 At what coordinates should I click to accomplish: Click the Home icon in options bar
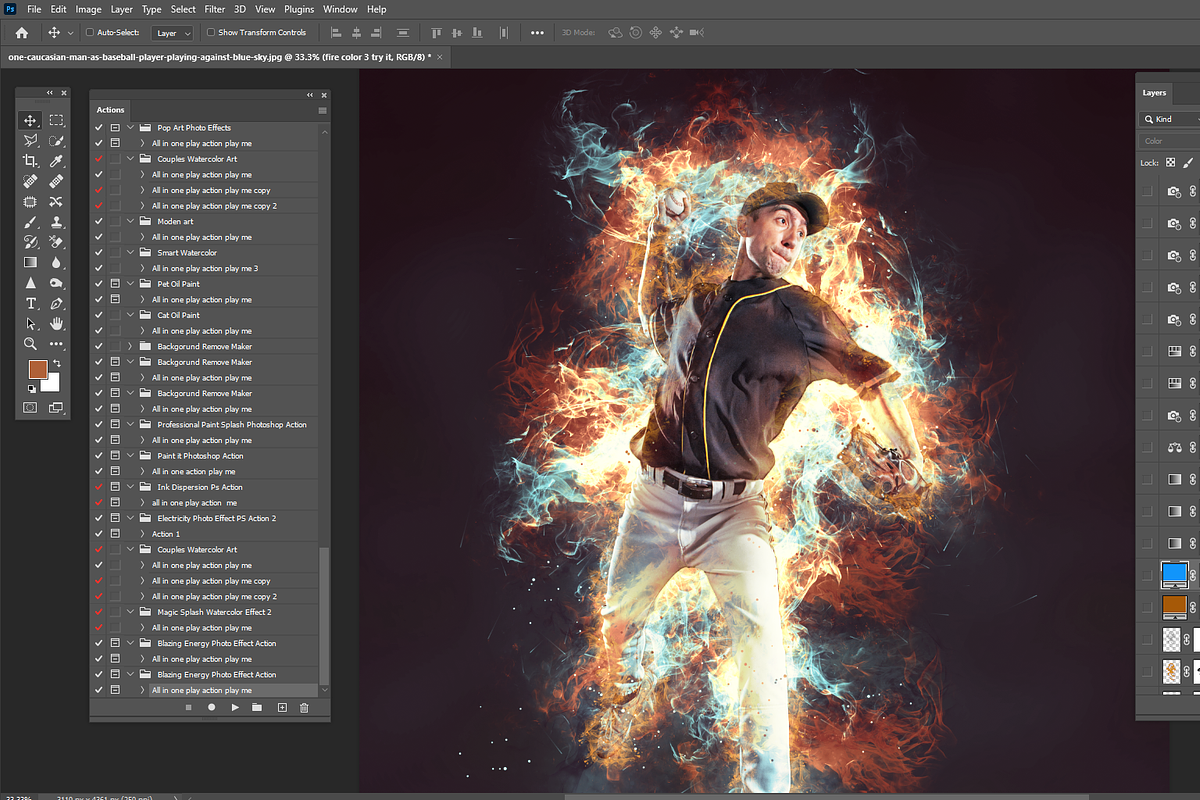coord(22,33)
